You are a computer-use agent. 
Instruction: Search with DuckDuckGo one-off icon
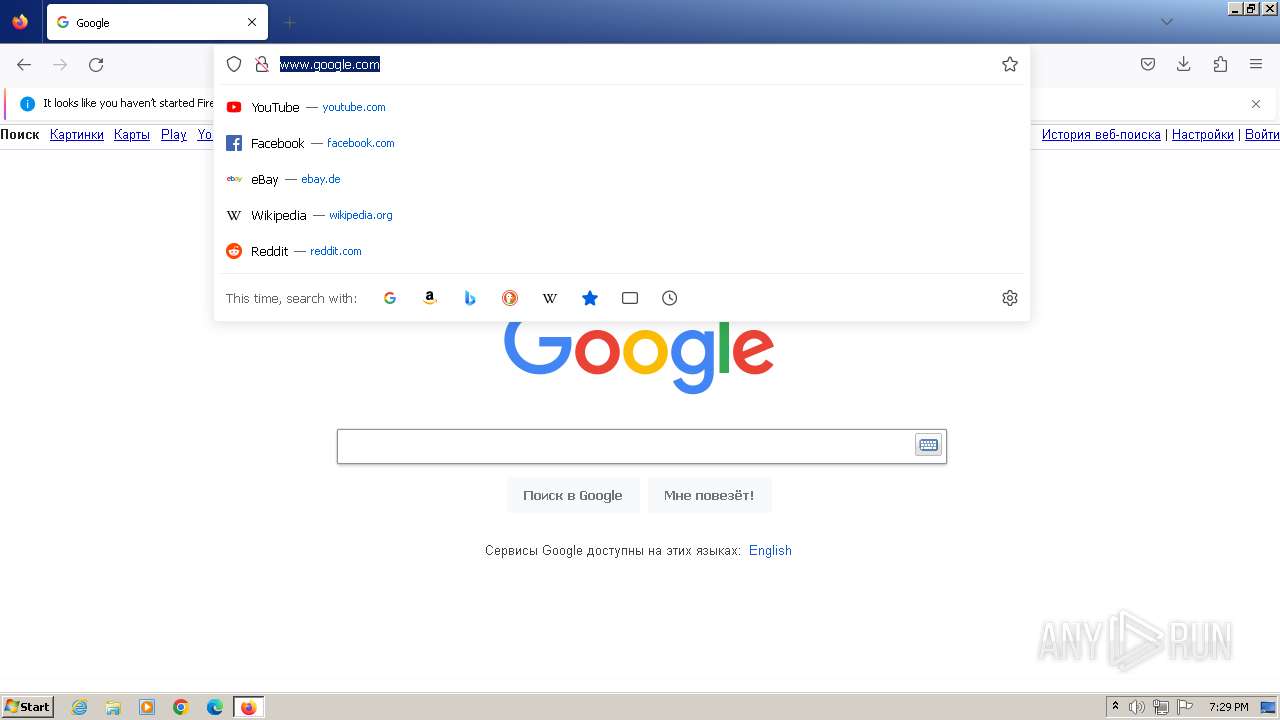point(510,298)
